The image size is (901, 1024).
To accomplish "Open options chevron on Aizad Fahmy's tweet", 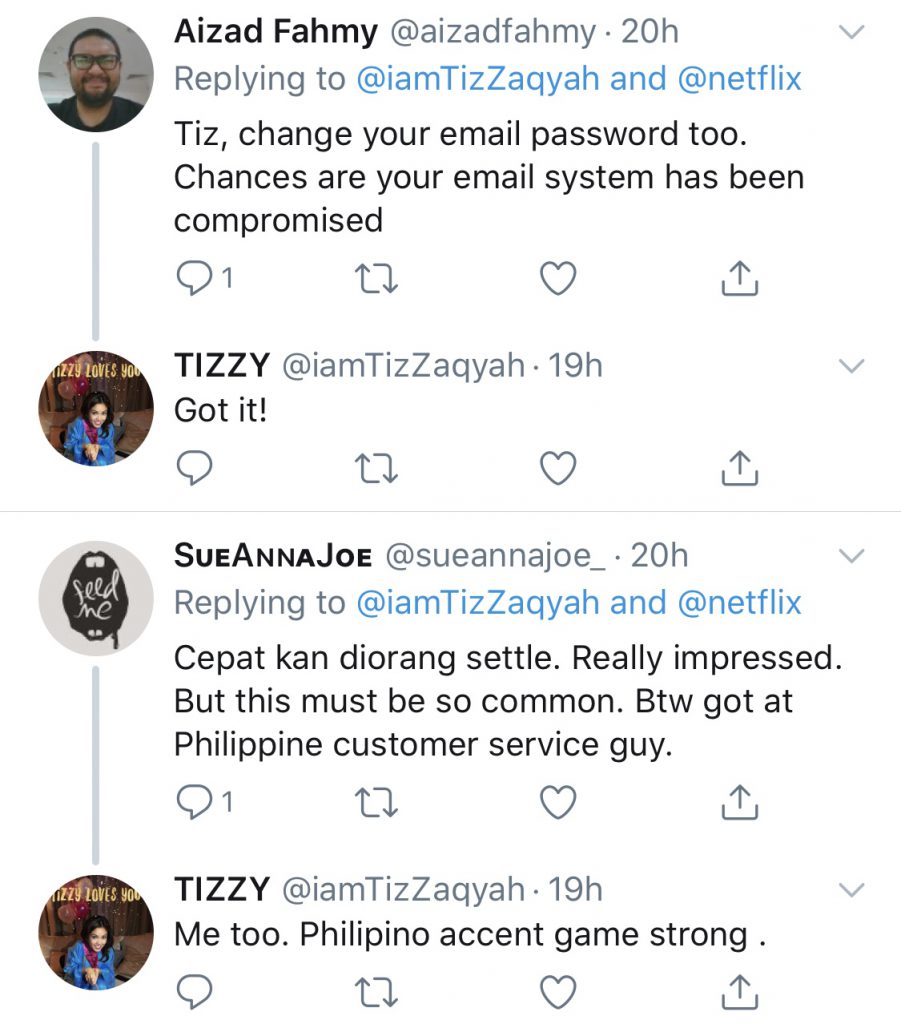I will 850,32.
